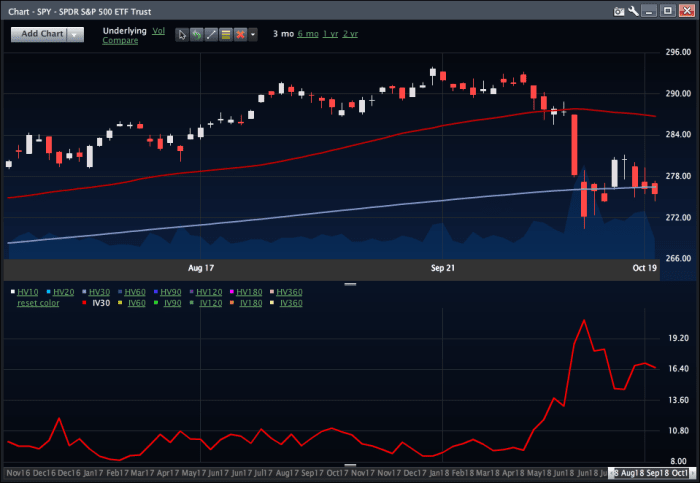This screenshot has height=483, width=700.
Task: Select the 6 mo time range
Action: click(x=307, y=34)
